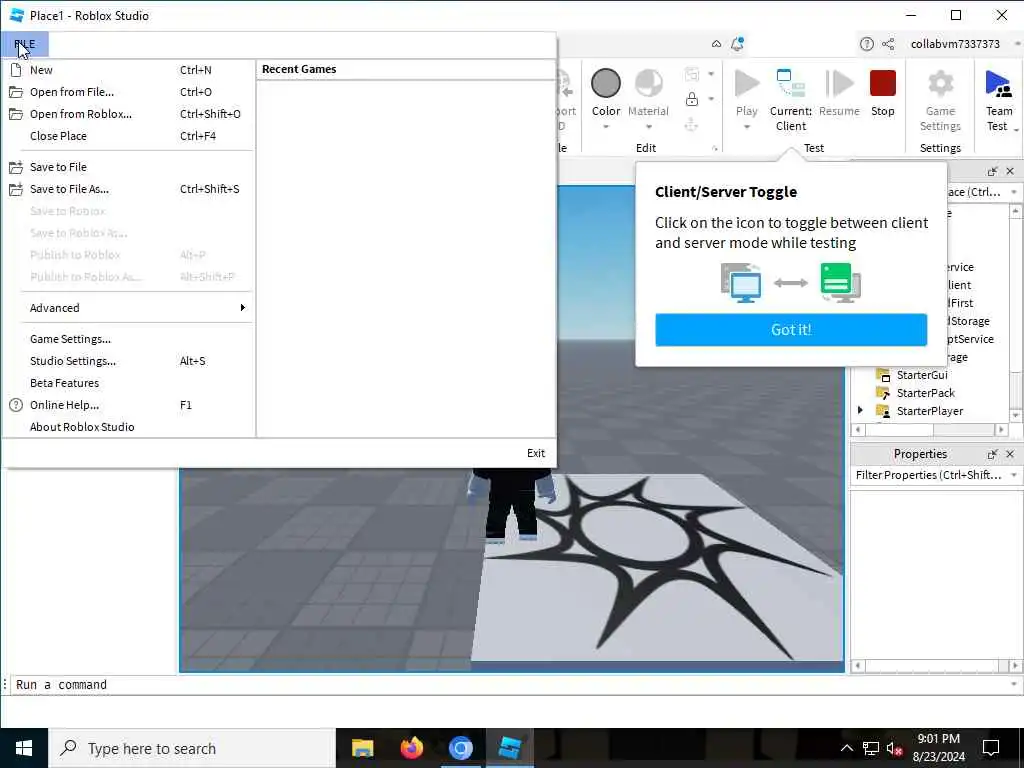
Task: Click the Save to File As disk icon
Action: pyautogui.click(x=16, y=189)
